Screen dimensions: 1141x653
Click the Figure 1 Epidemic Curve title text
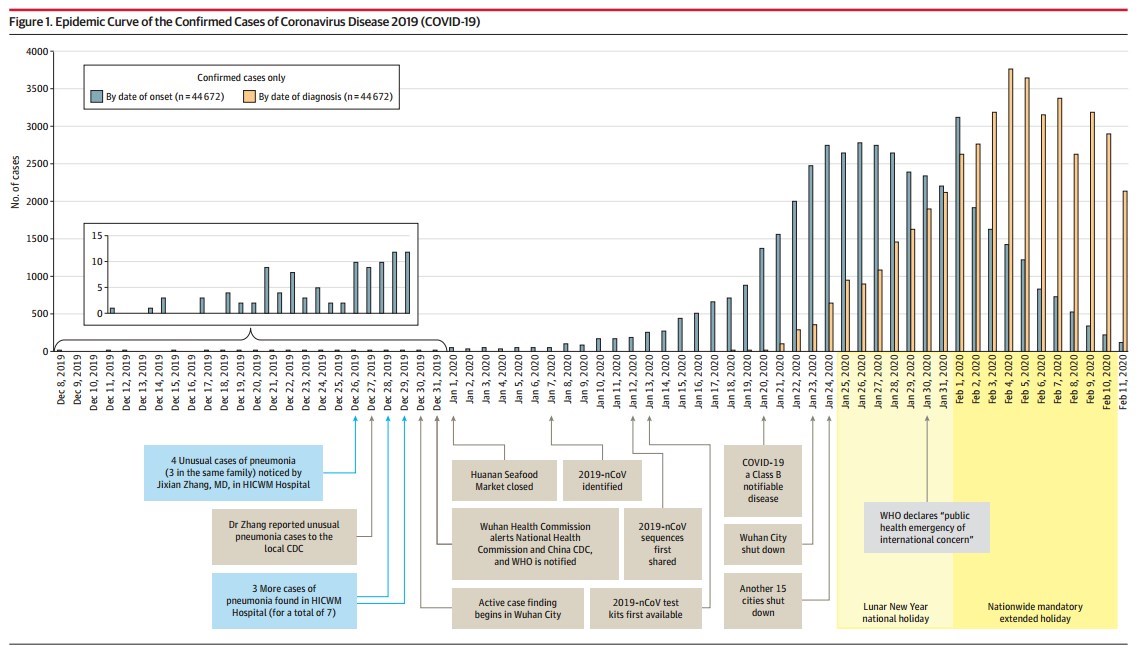point(244,20)
